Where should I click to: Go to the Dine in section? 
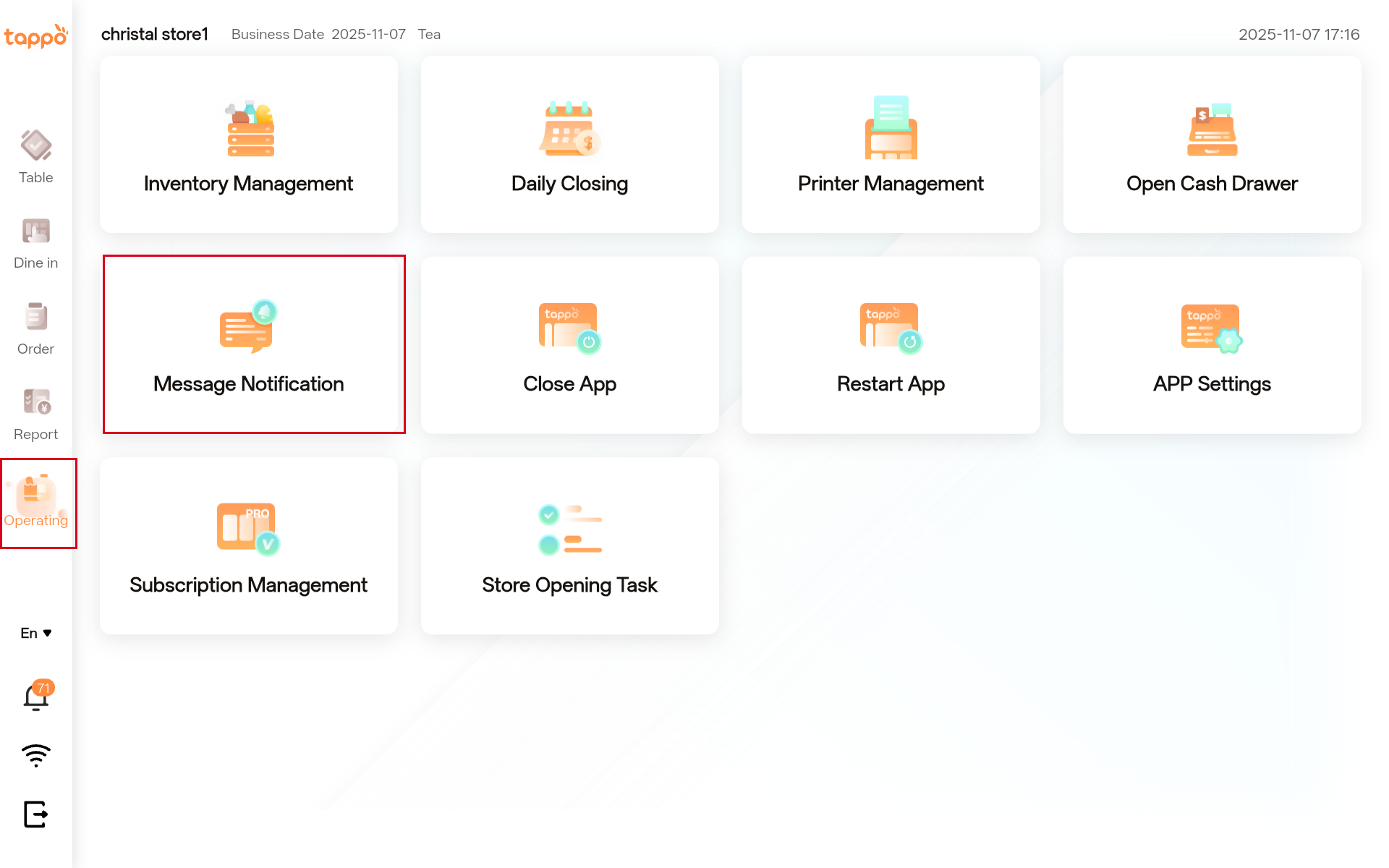[35, 243]
